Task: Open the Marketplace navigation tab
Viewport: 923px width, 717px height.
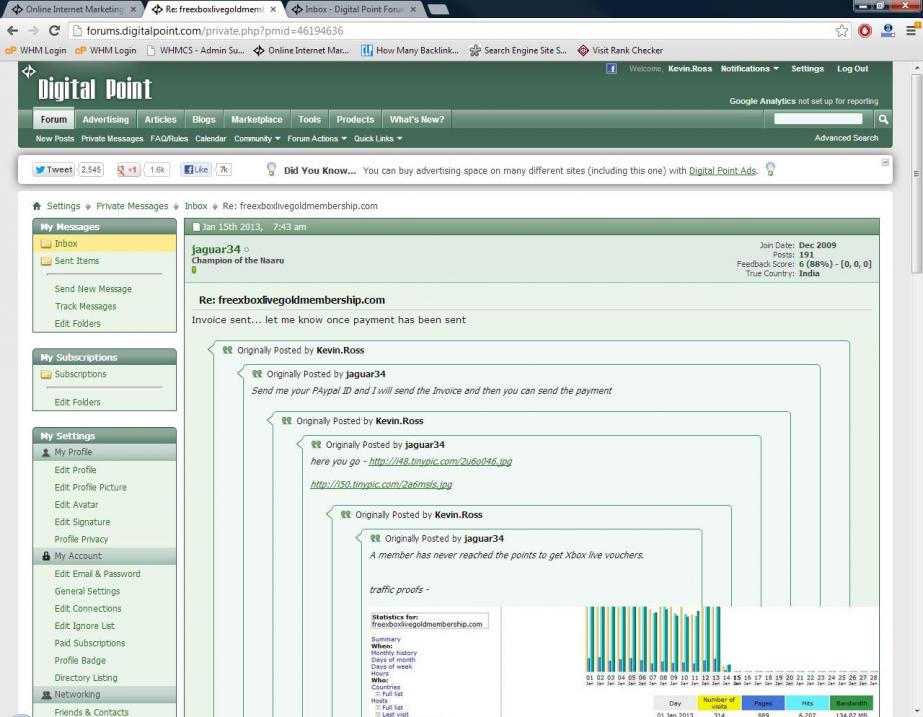Action: [x=257, y=120]
